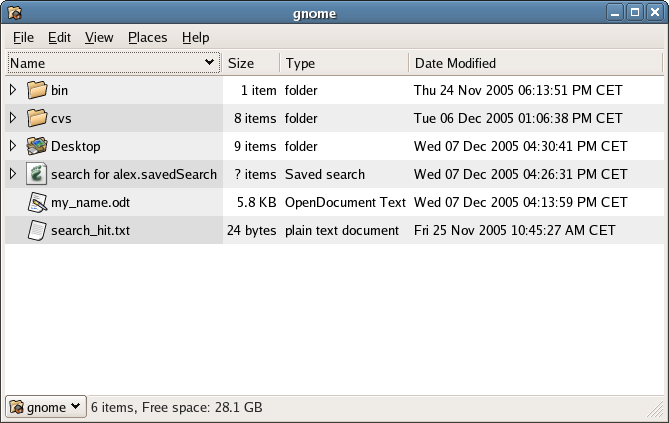The height and width of the screenshot is (423, 669).
Task: Open the gnome location dropdown
Action: [46, 407]
